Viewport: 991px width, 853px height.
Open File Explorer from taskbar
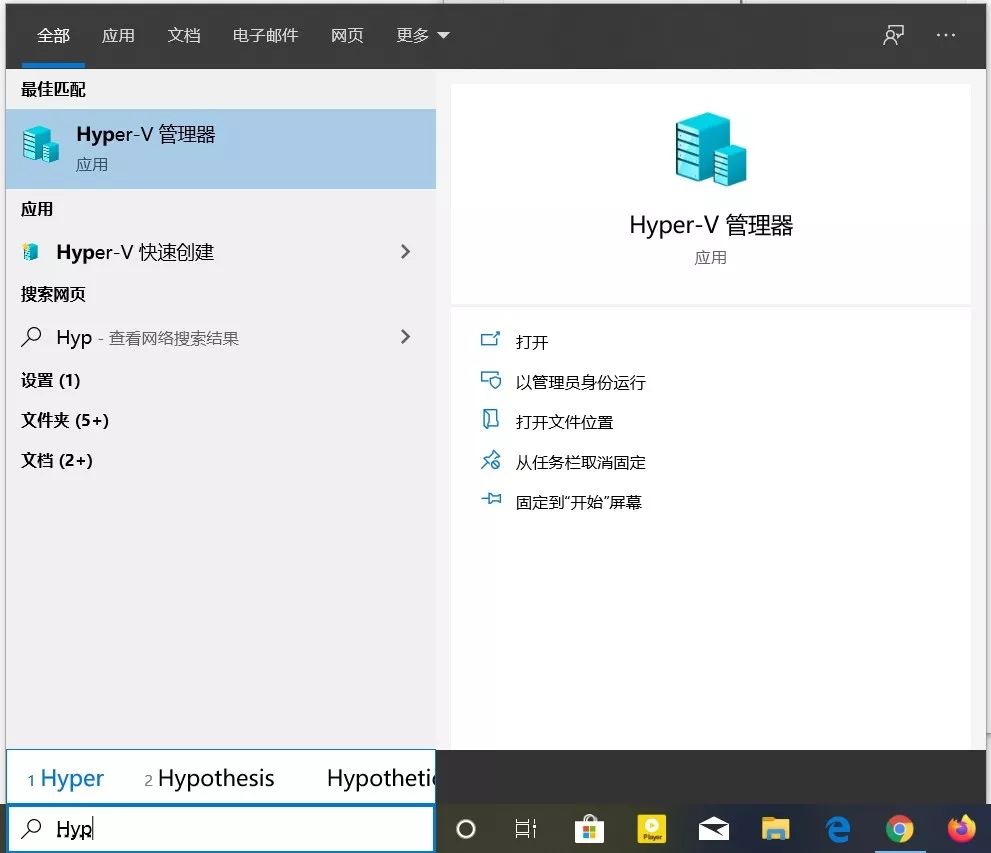pos(775,828)
